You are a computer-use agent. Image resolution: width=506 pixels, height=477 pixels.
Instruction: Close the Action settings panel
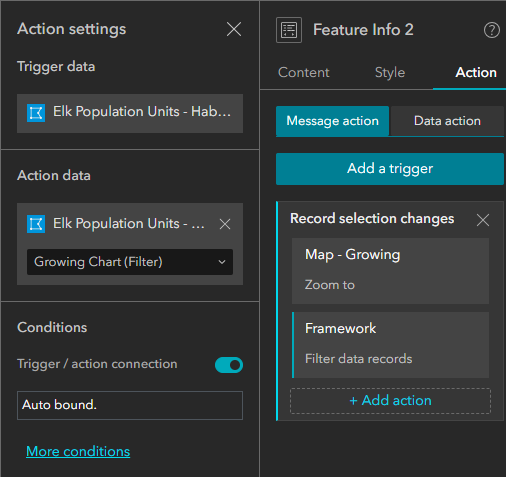pos(234,29)
